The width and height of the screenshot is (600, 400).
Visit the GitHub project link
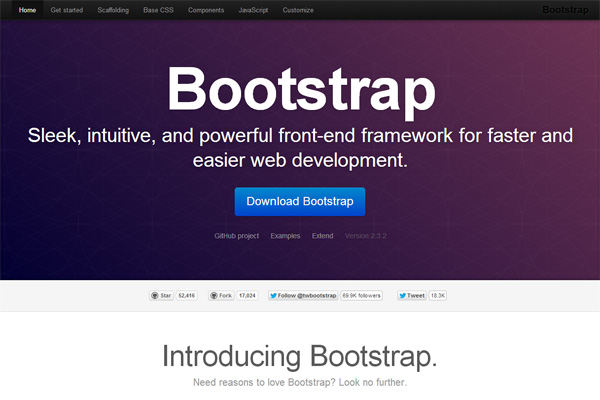(x=237, y=236)
